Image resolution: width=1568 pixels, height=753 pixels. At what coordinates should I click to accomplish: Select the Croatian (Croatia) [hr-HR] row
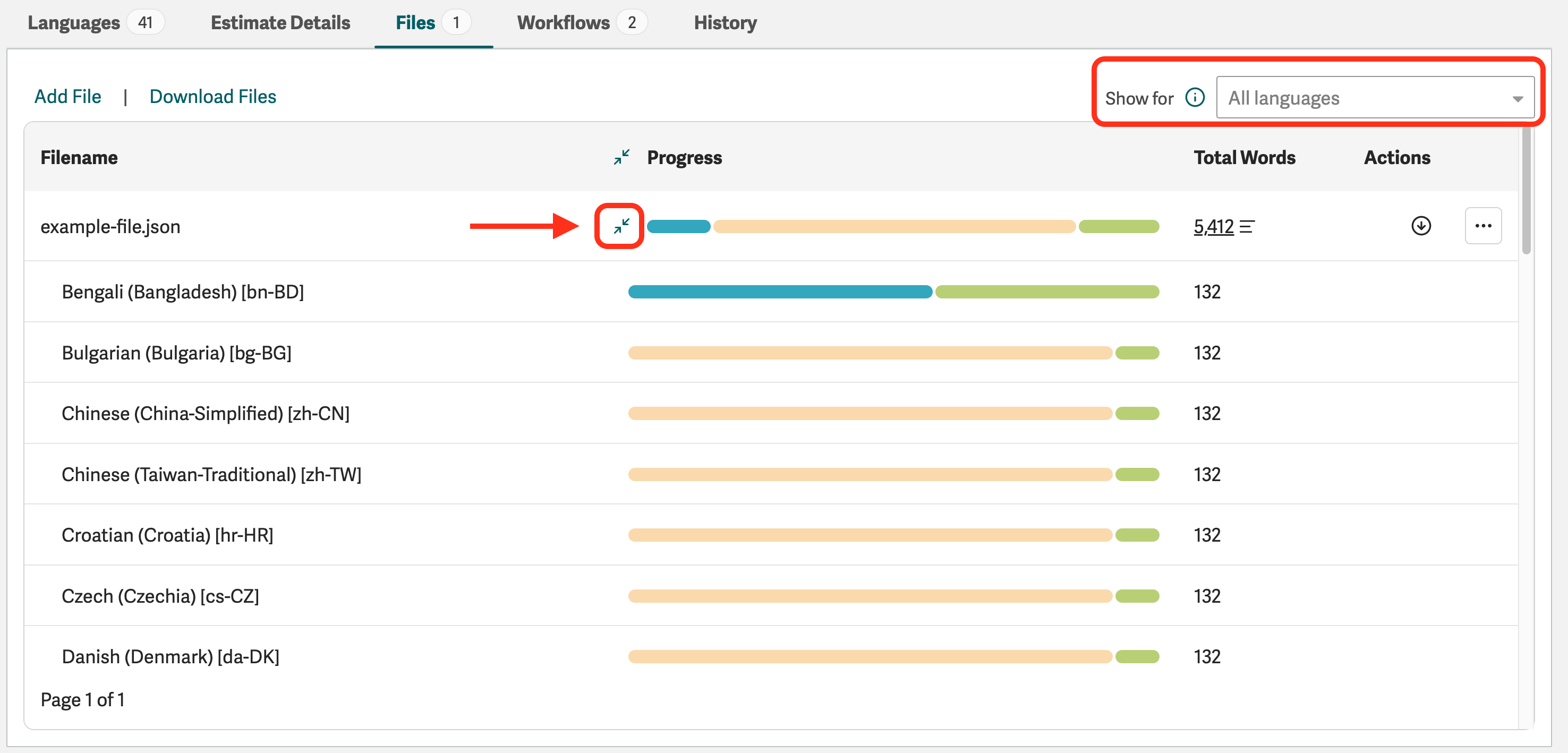coord(771,535)
